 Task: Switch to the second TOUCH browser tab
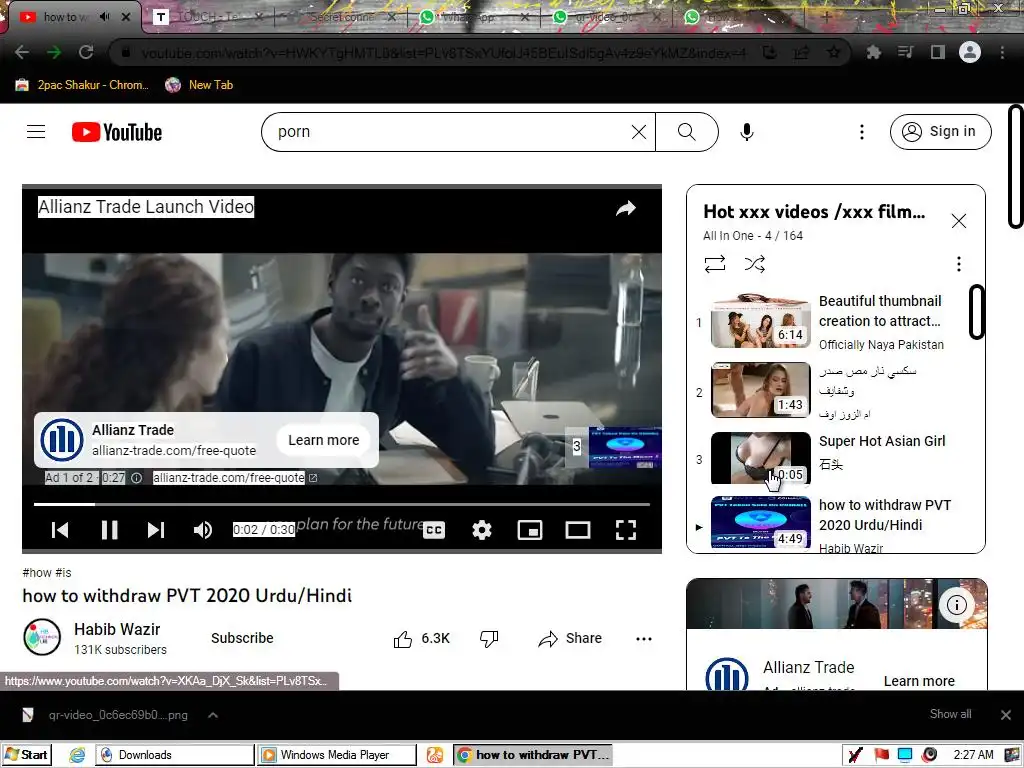pos(208,17)
